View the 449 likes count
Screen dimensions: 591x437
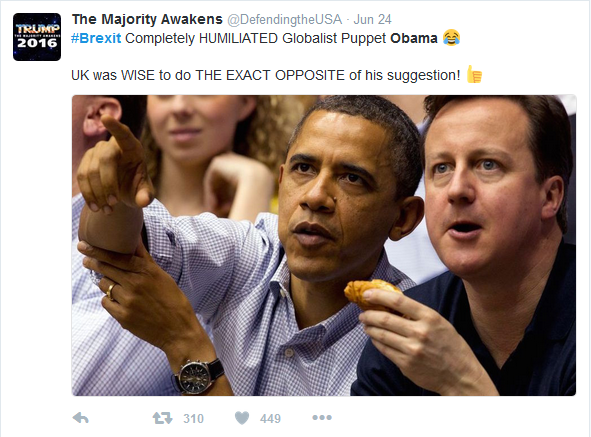pyautogui.click(x=270, y=419)
